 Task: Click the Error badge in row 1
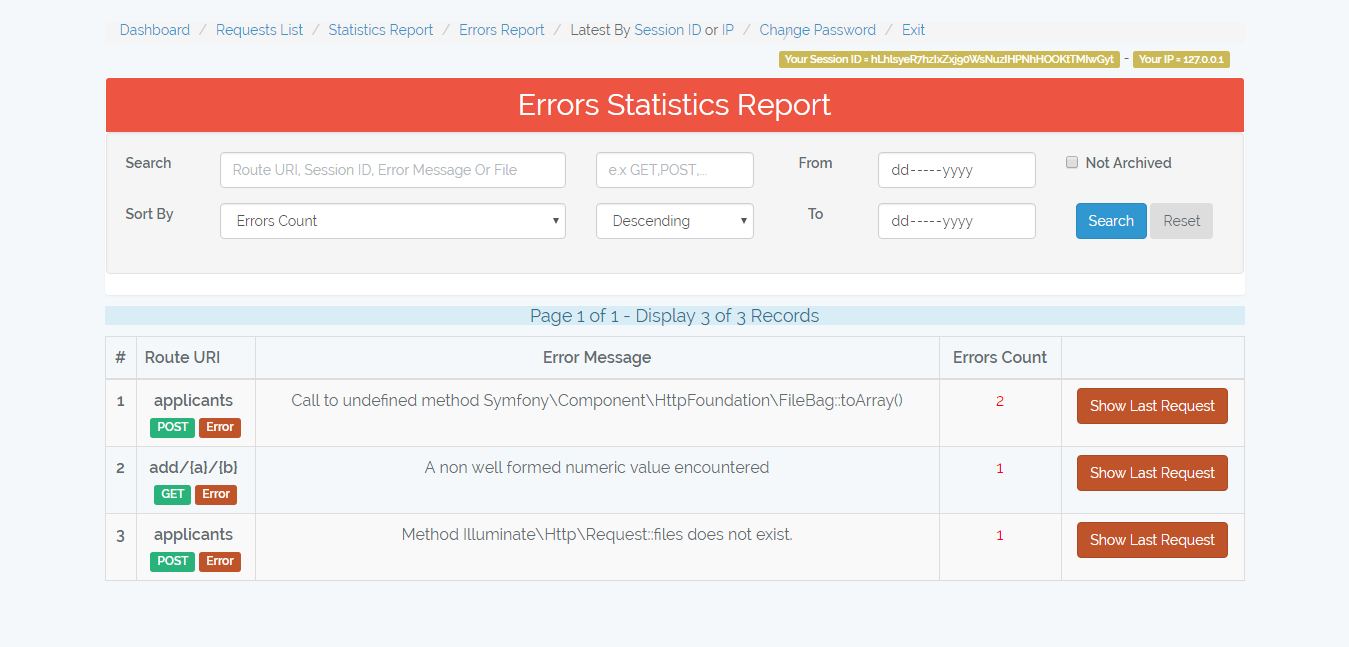[x=220, y=427]
